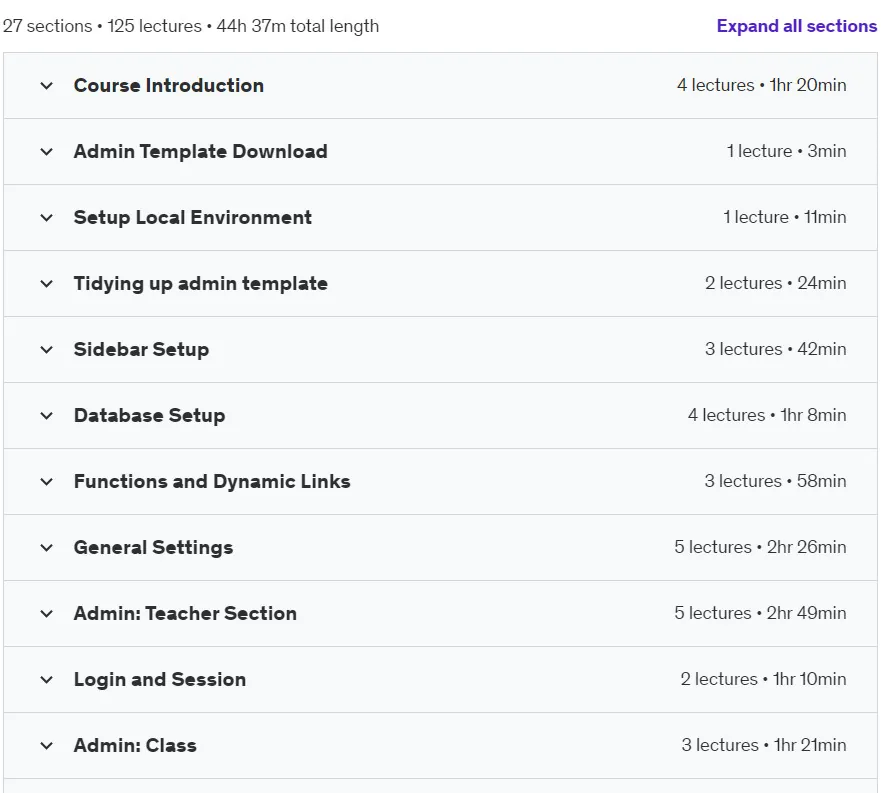The width and height of the screenshot is (881, 793).
Task: Click Admin Template Download heading text
Action: [x=201, y=152]
